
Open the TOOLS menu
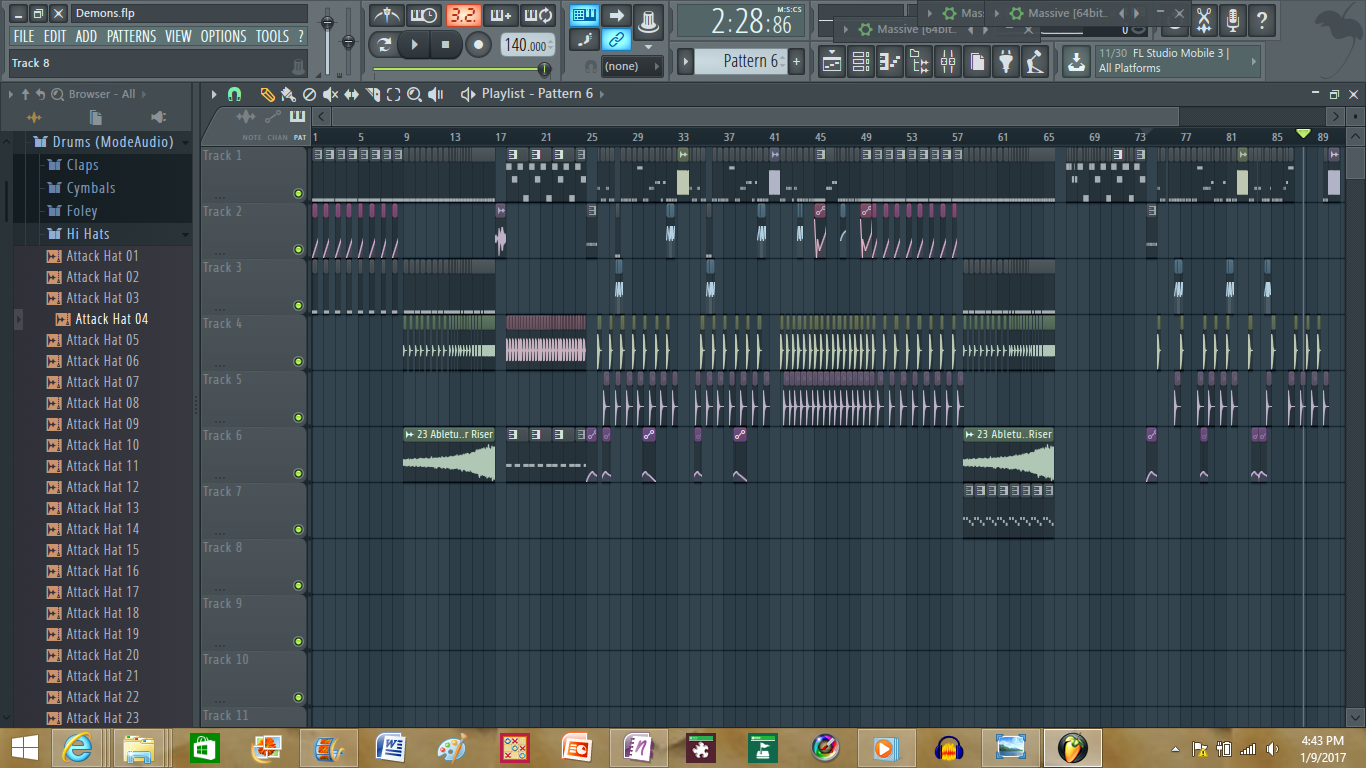(272, 36)
